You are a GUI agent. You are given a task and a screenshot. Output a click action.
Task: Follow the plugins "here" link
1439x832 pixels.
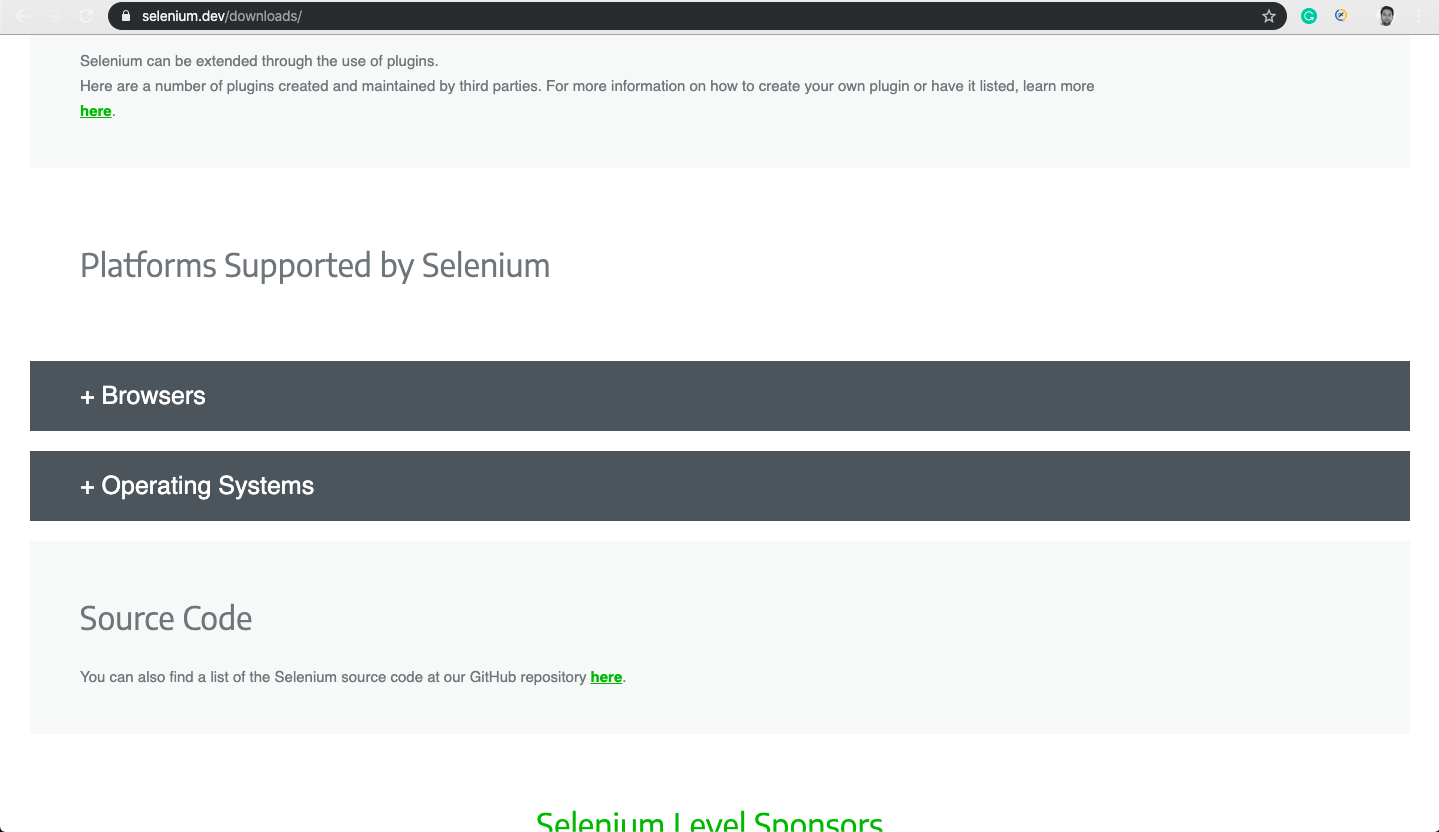96,111
